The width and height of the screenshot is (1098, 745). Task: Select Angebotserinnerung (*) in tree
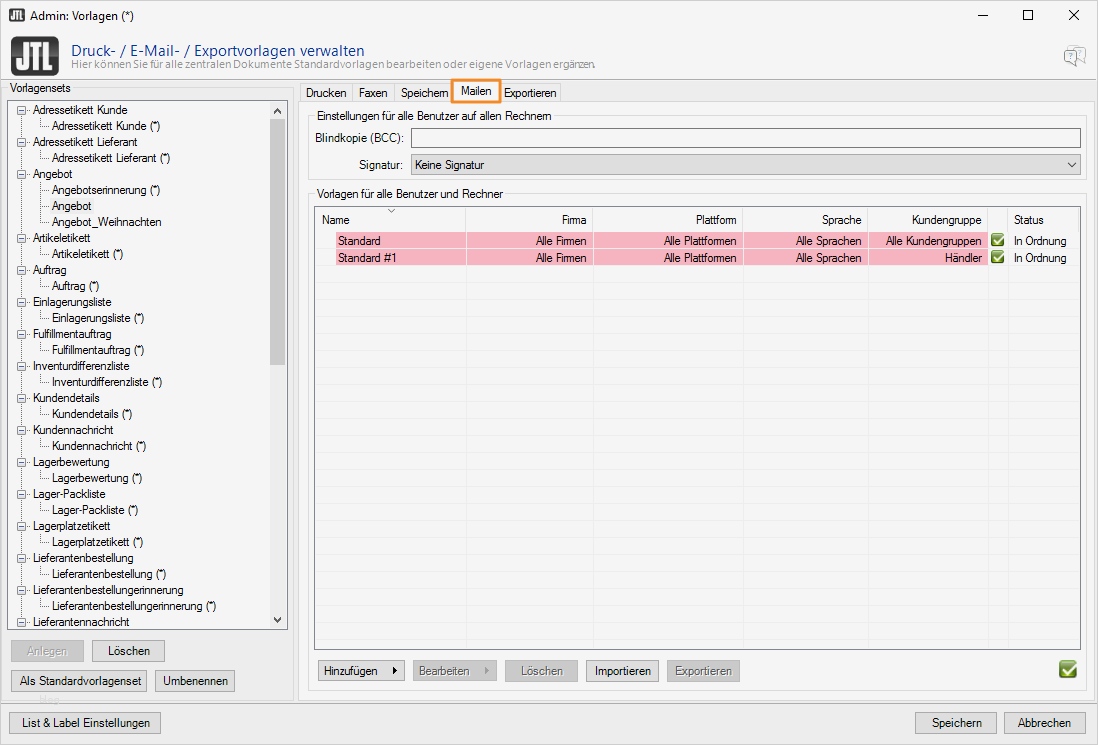(106, 190)
